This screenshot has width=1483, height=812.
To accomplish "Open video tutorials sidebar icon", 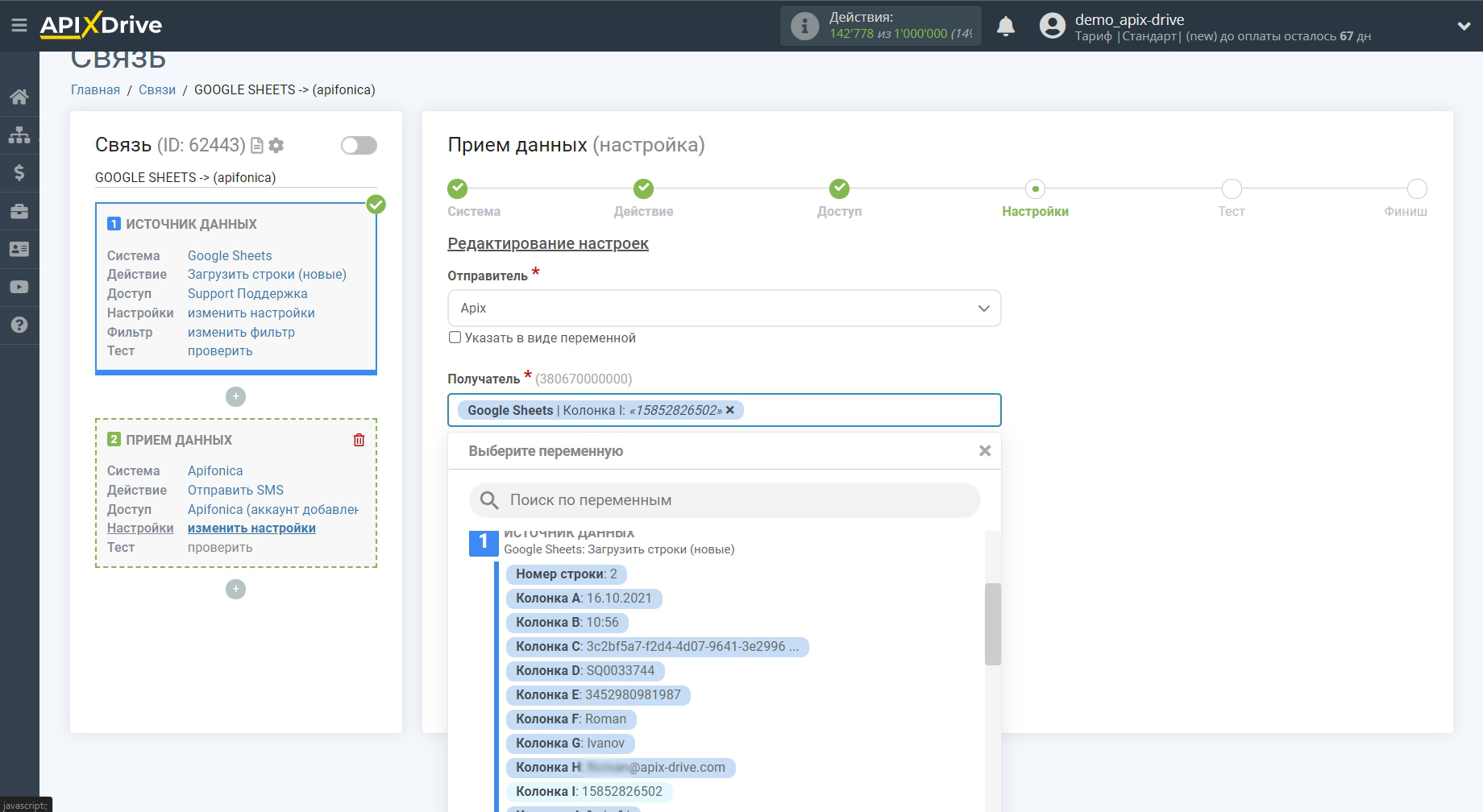I will pos(19,287).
